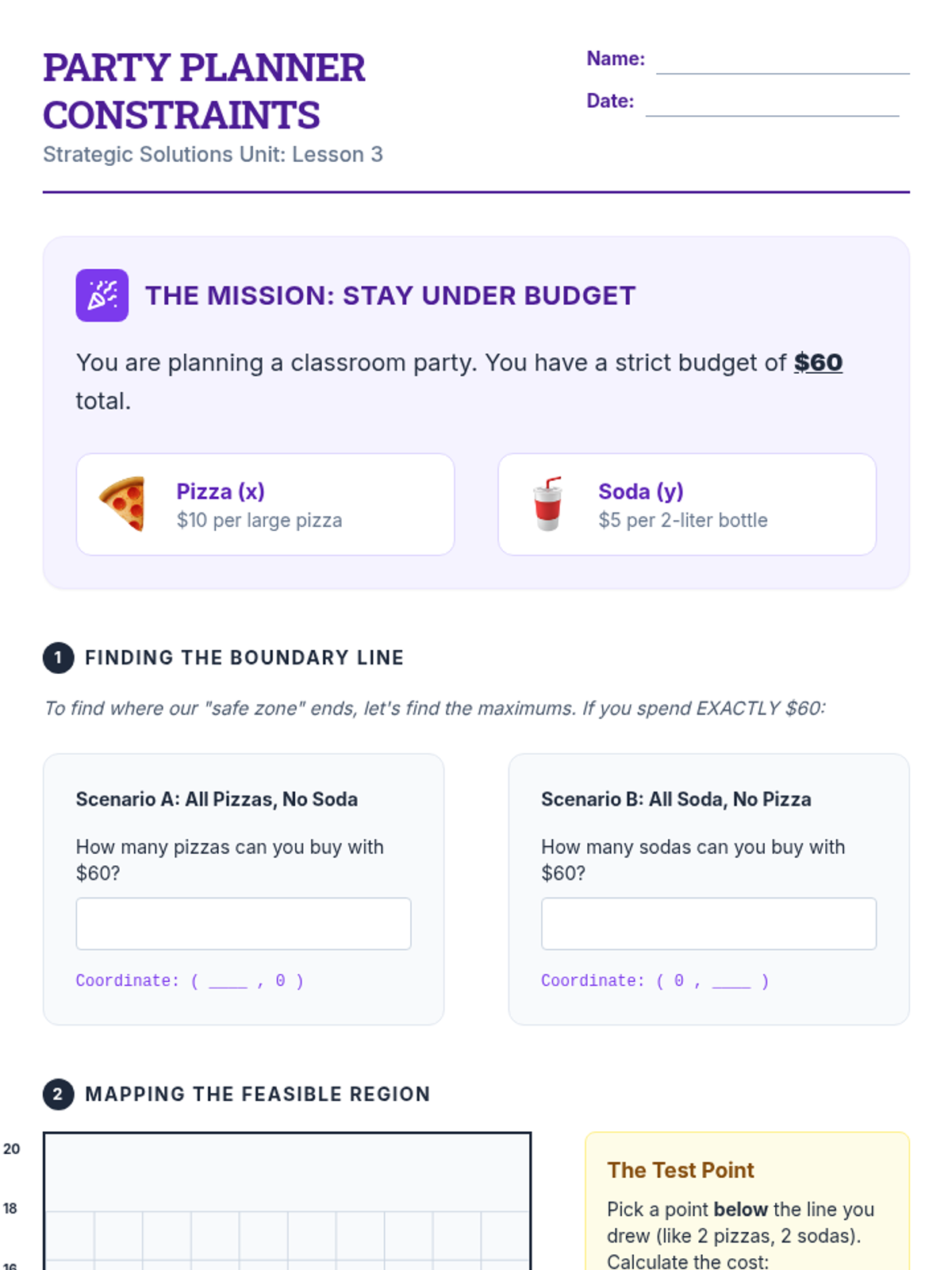Select the Soda (y) info card
Viewport: 952px width, 1270px height.
click(687, 504)
